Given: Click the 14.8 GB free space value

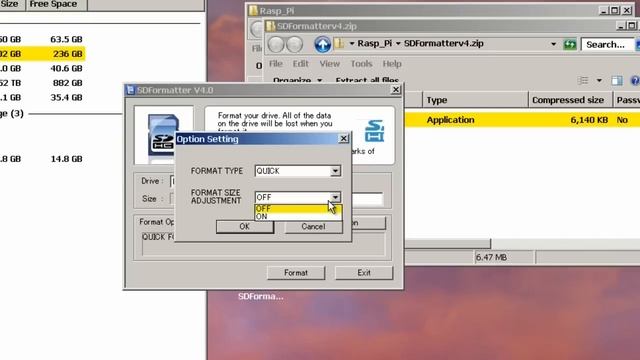Looking at the screenshot, I should pyautogui.click(x=66, y=159).
